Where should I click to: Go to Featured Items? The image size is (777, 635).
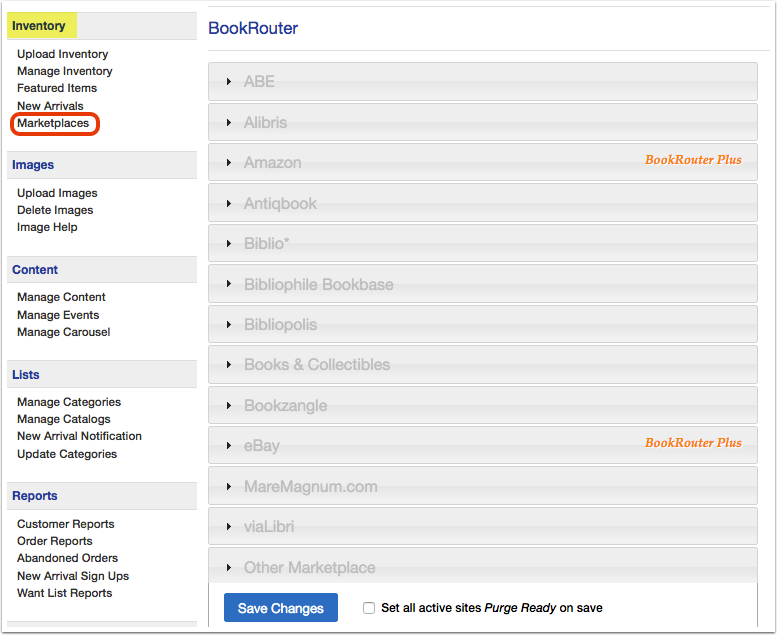pyautogui.click(x=57, y=88)
